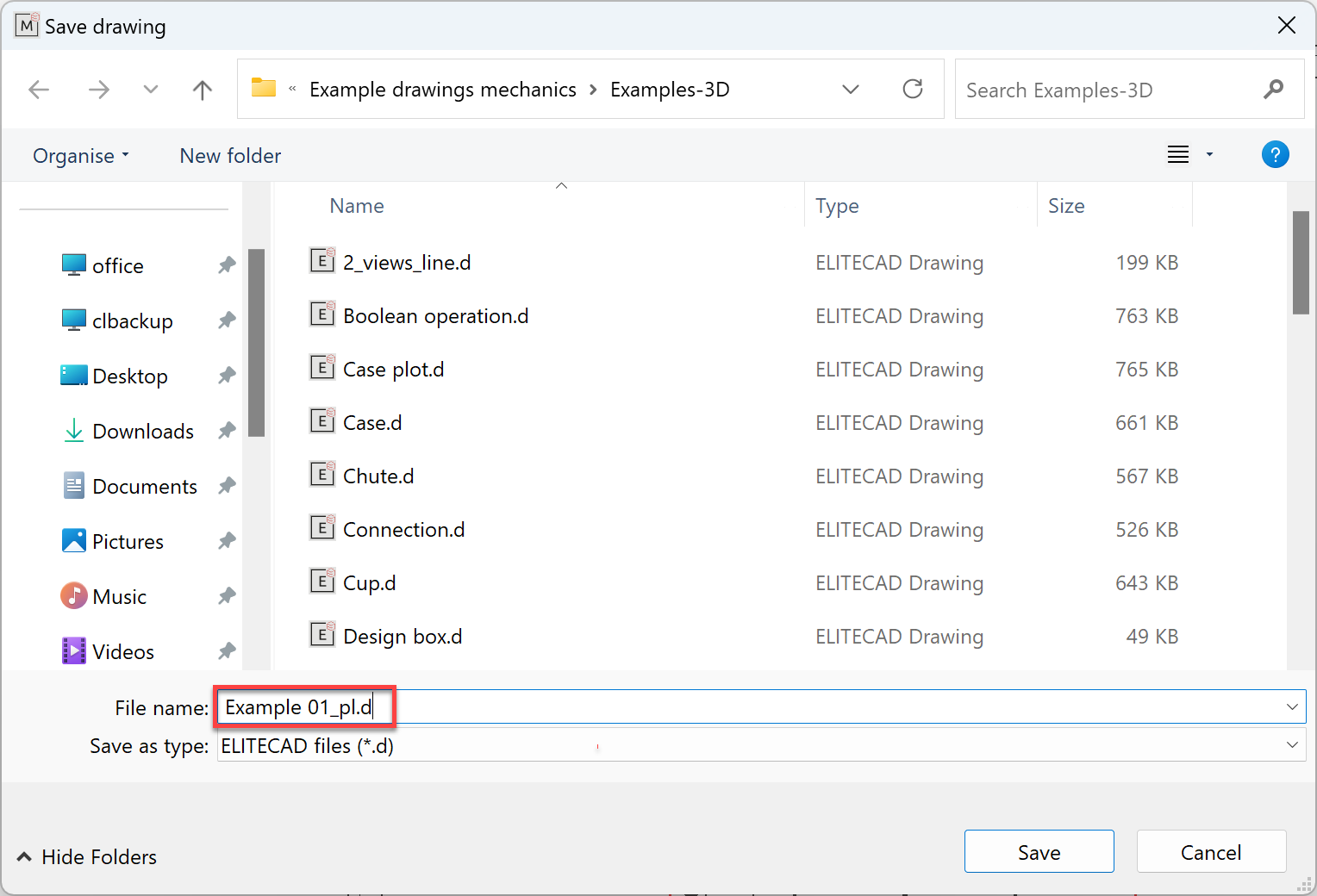Open the Desktop folder in sidebar
1317x896 pixels.
point(130,376)
